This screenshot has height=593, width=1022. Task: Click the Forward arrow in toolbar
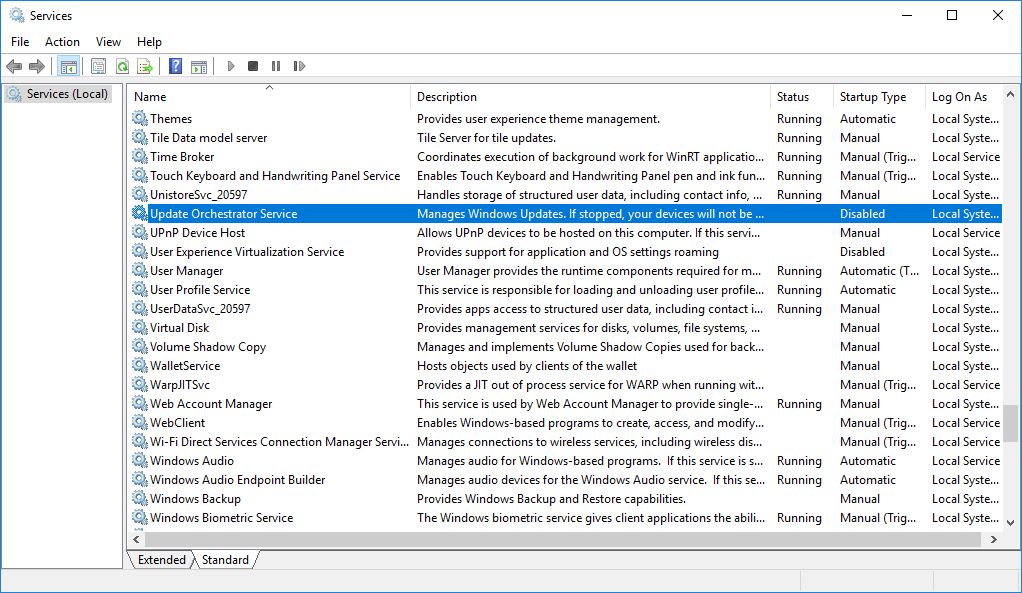(37, 66)
